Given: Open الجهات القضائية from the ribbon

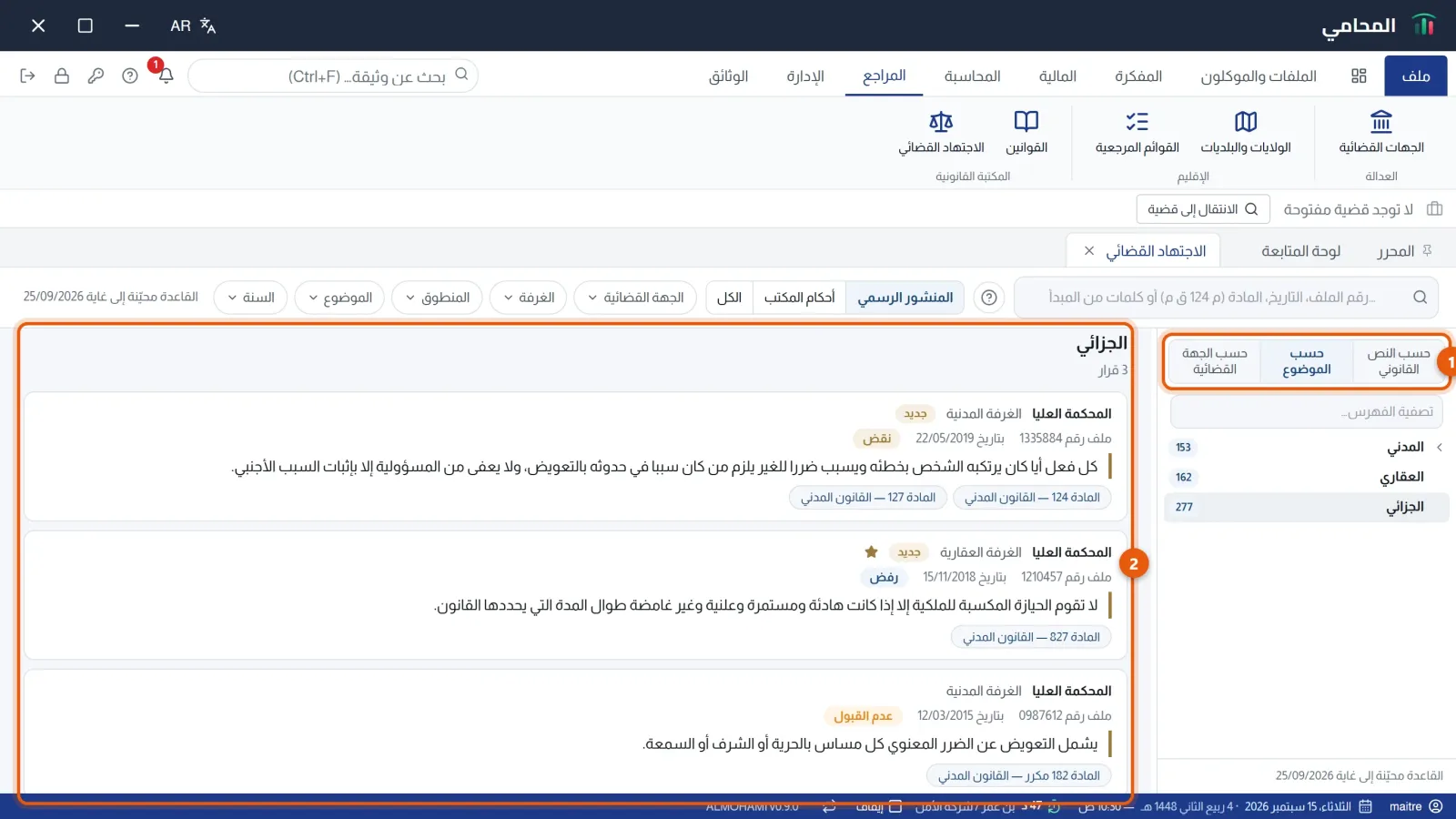Looking at the screenshot, I should 1380,133.
